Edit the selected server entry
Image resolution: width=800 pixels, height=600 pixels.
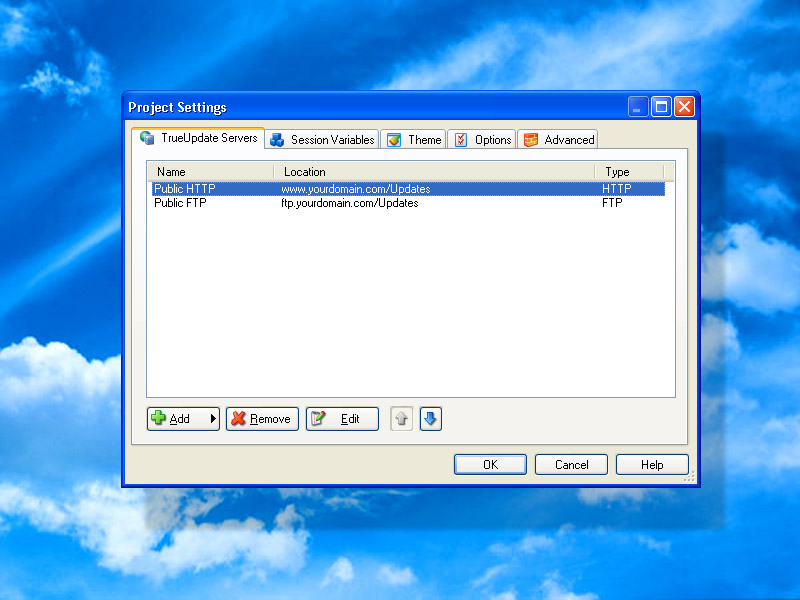pos(342,419)
